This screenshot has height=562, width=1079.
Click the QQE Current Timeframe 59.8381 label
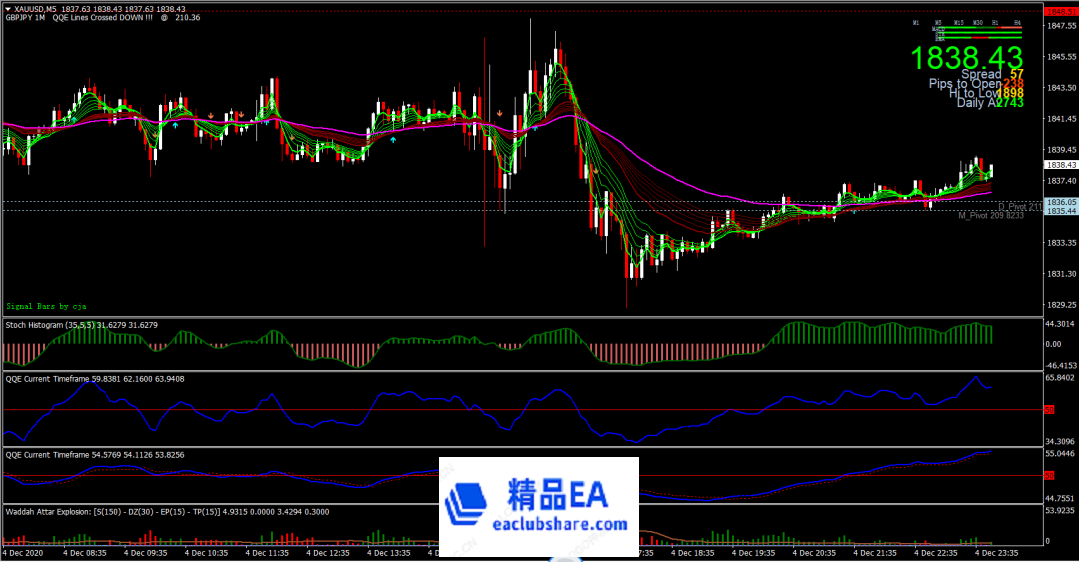(x=94, y=378)
